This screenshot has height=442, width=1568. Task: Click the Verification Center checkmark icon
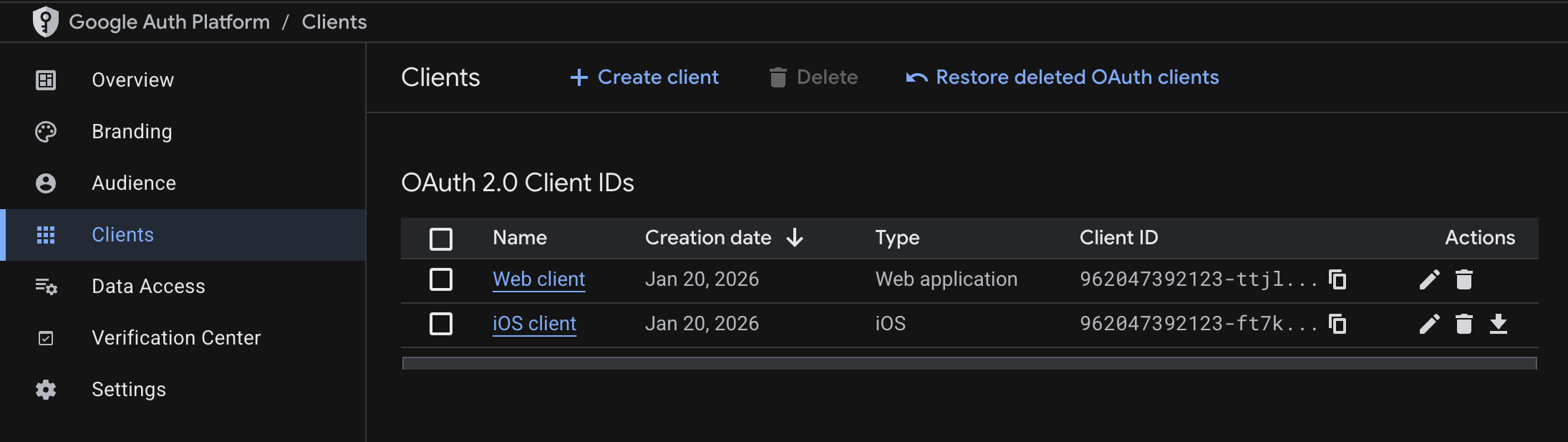pos(46,338)
